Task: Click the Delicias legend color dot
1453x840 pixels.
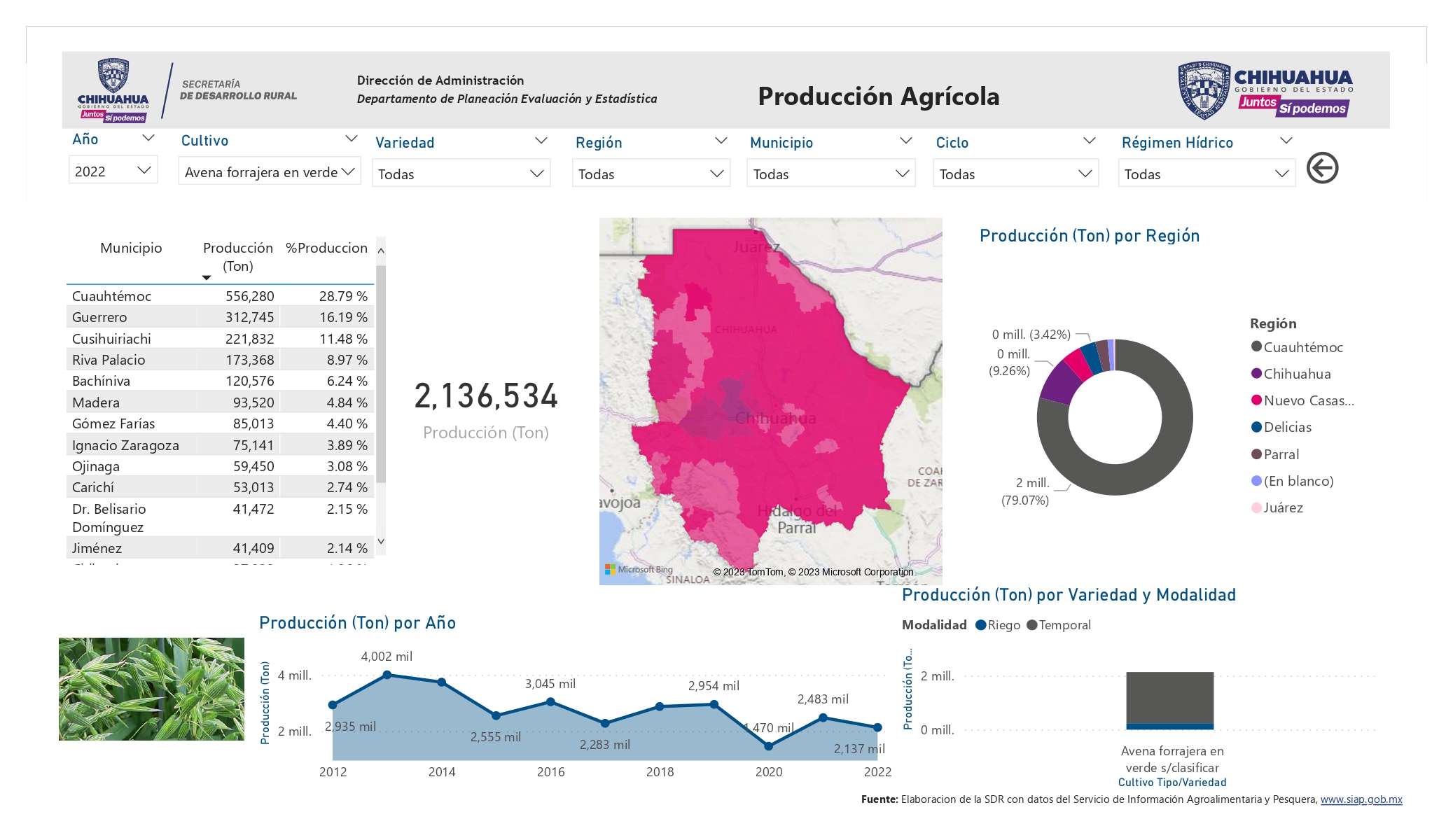Action: [x=1256, y=427]
